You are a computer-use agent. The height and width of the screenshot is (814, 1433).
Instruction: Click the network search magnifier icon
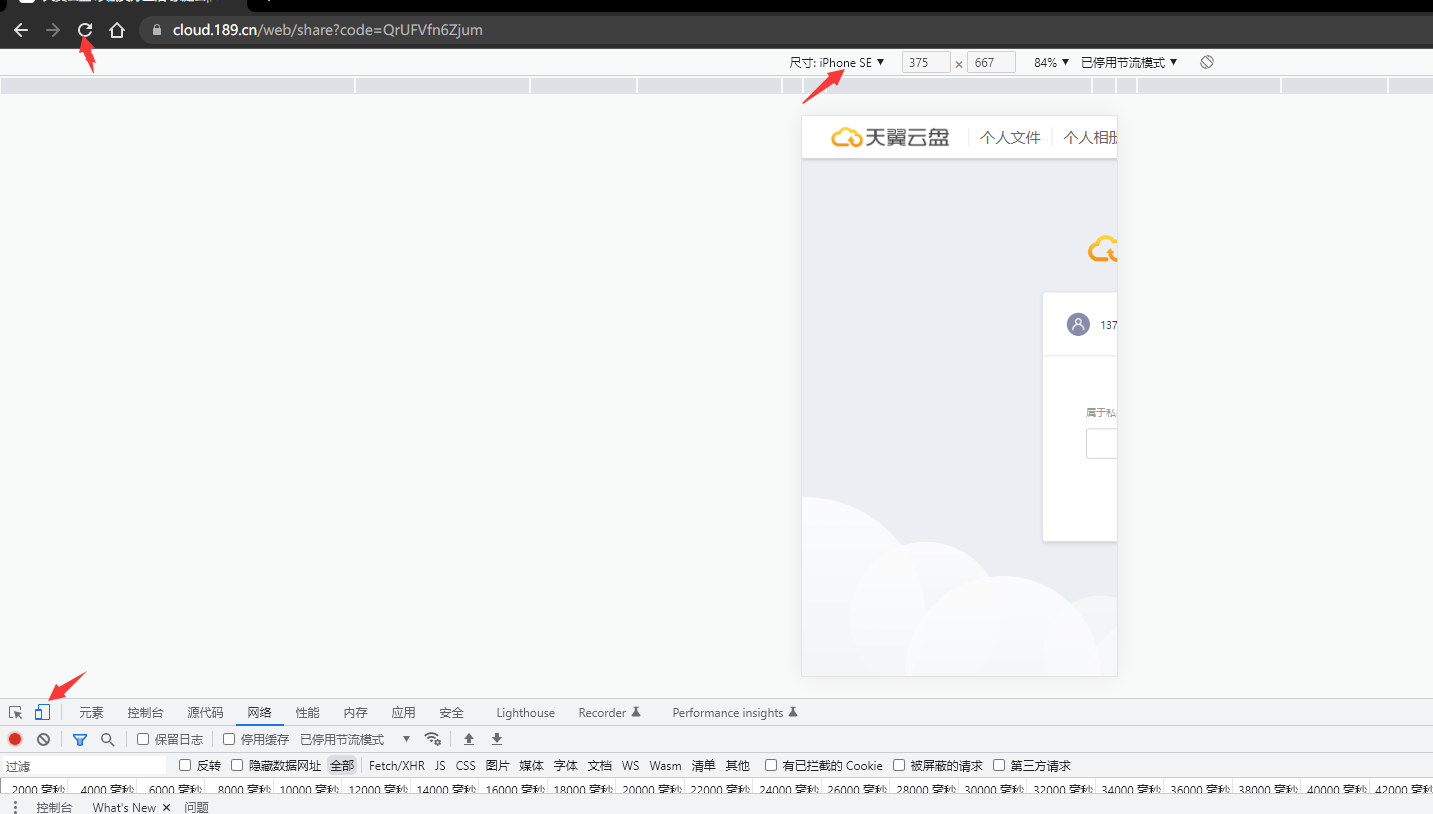click(x=106, y=738)
